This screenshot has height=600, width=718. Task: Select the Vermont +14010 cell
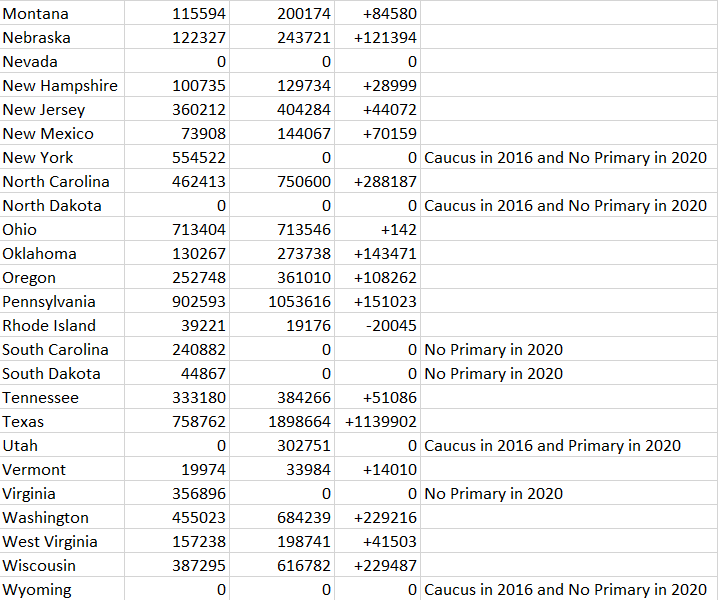[x=377, y=469]
